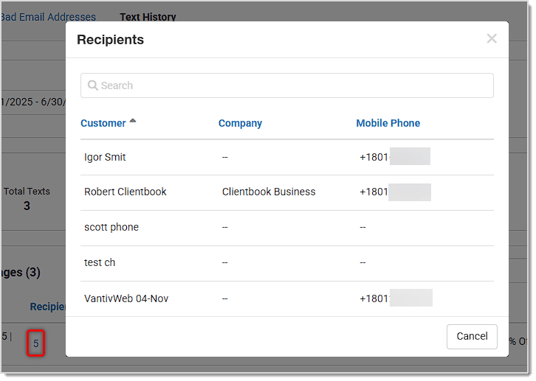Screen dimensions: 536x381
Task: Toggle the sort arrow next to Customer
Action: coord(134,121)
